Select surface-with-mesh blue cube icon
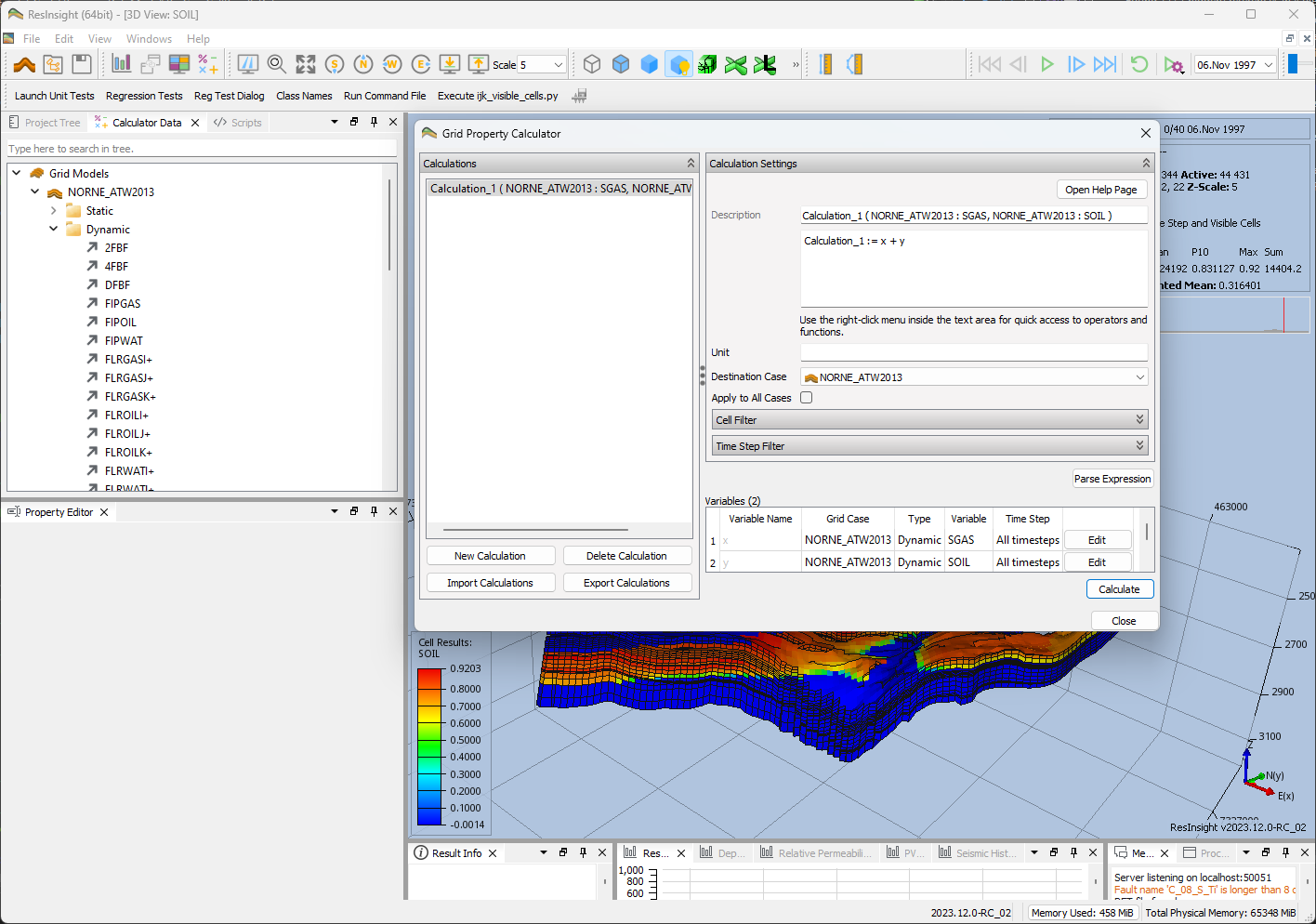Screen dimensions: 1316x924 pyautogui.click(x=621, y=64)
